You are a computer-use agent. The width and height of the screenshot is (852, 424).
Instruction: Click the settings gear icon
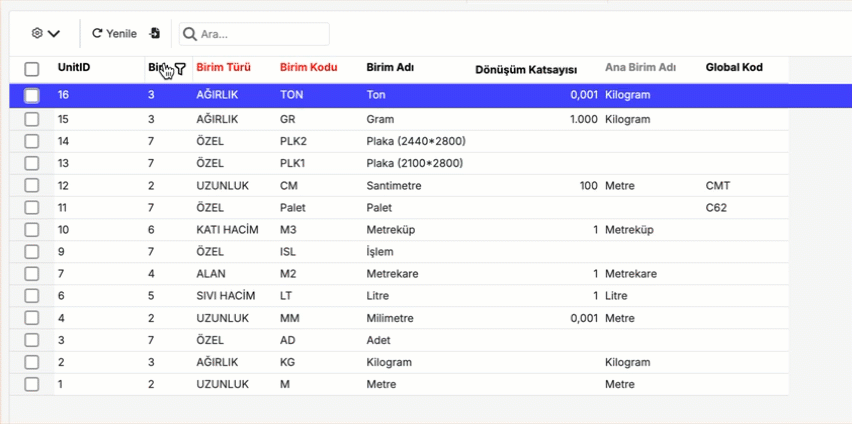click(37, 33)
